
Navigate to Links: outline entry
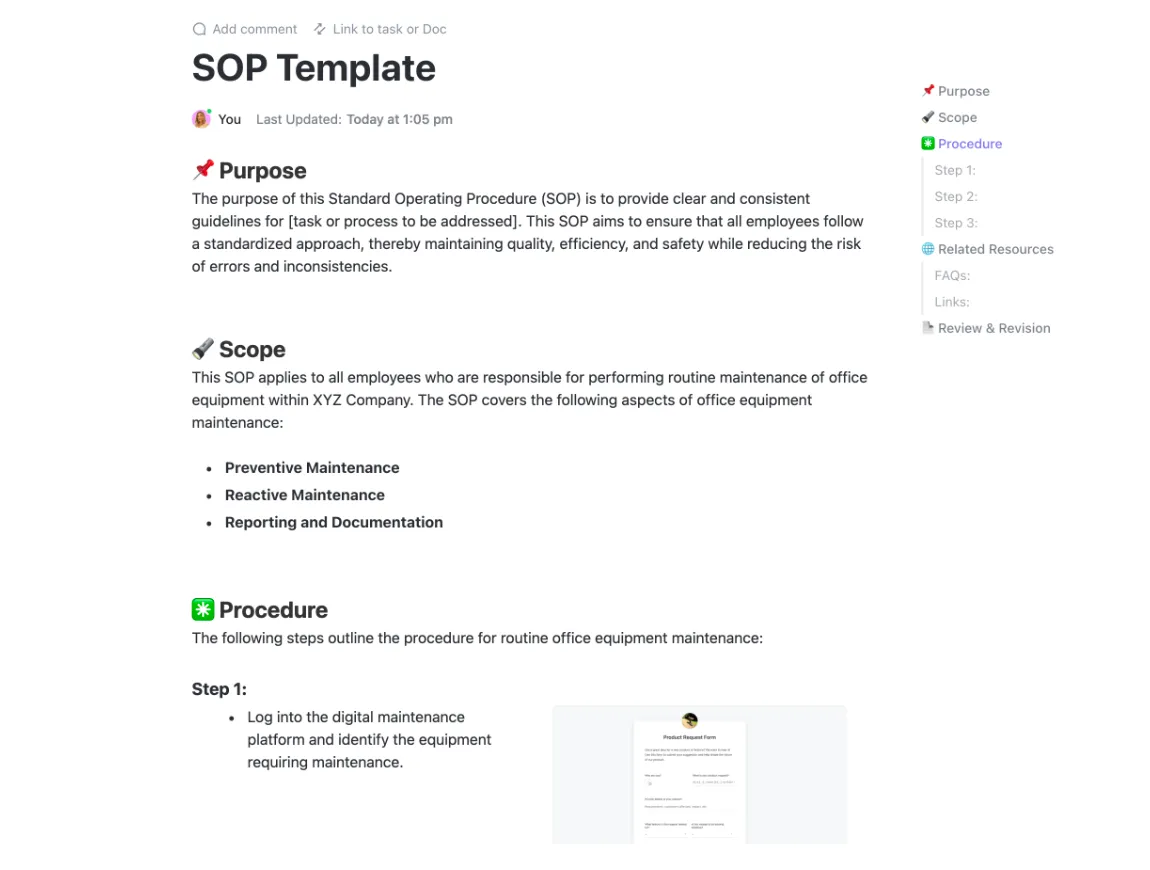coord(952,302)
